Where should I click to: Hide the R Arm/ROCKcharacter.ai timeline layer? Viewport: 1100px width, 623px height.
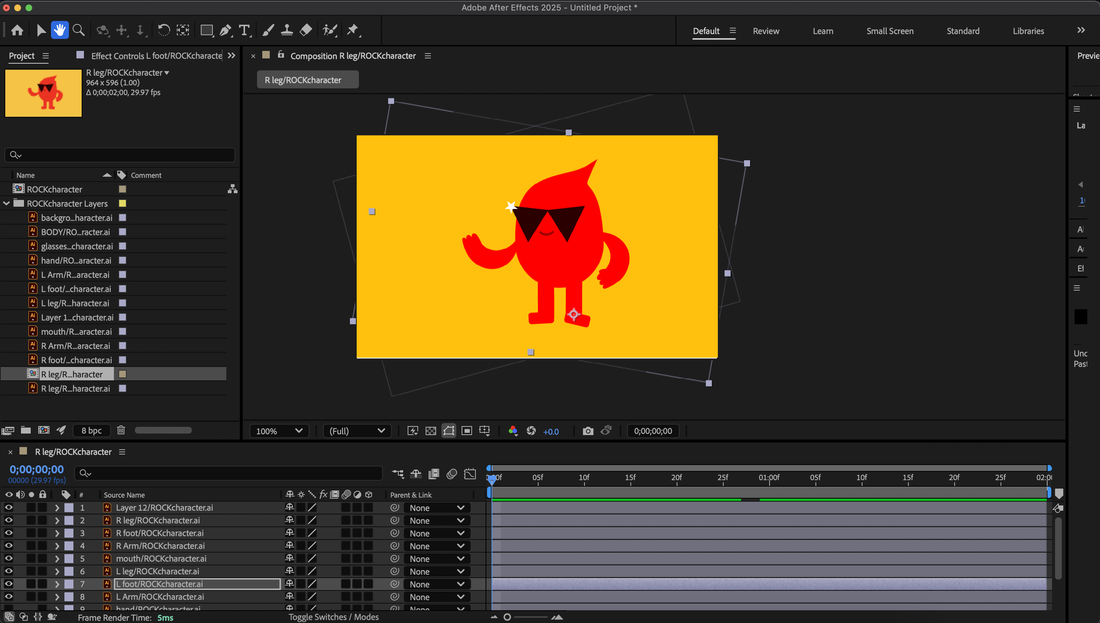point(8,546)
